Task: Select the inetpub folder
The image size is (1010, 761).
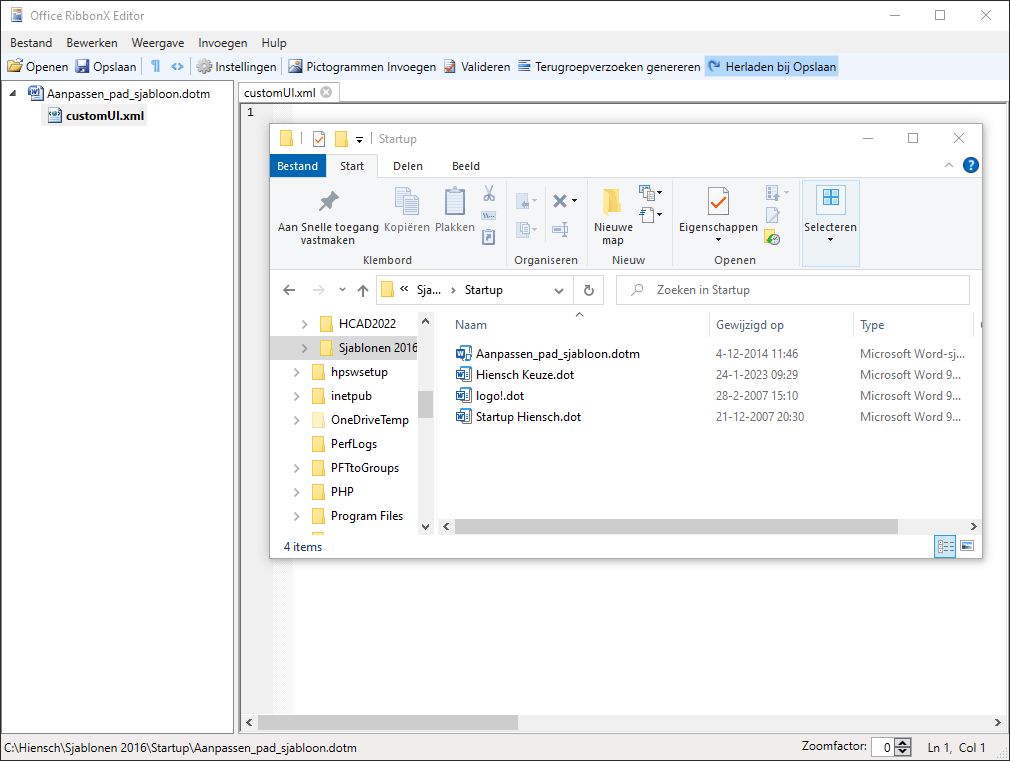Action: (351, 396)
